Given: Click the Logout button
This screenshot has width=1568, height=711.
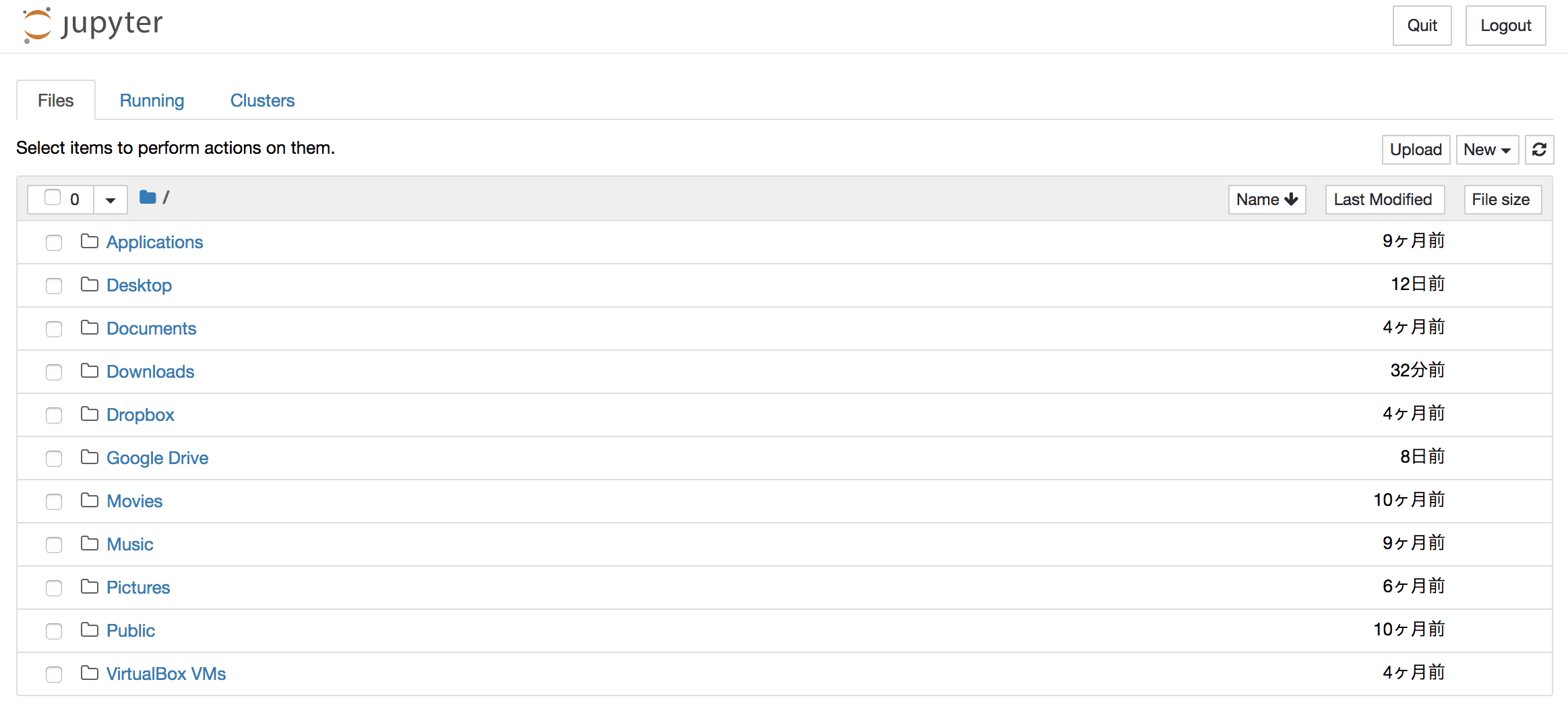Looking at the screenshot, I should [1505, 26].
